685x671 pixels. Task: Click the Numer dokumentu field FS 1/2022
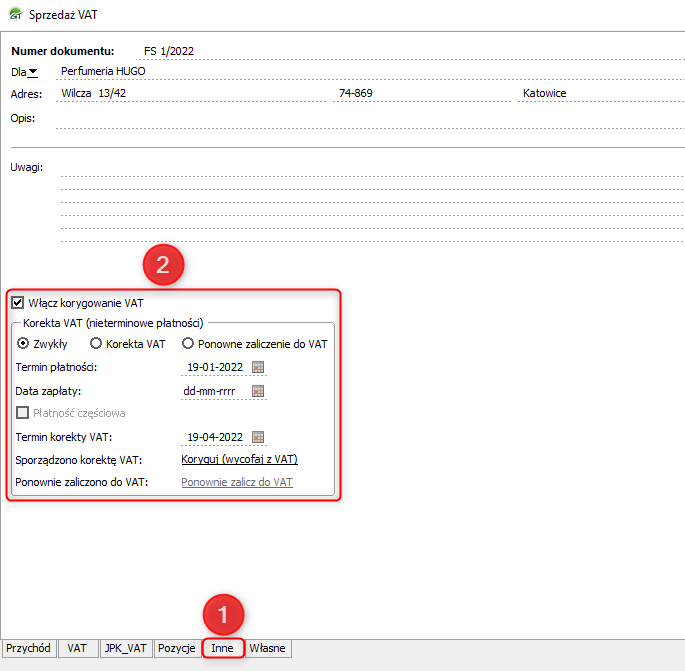[412, 52]
